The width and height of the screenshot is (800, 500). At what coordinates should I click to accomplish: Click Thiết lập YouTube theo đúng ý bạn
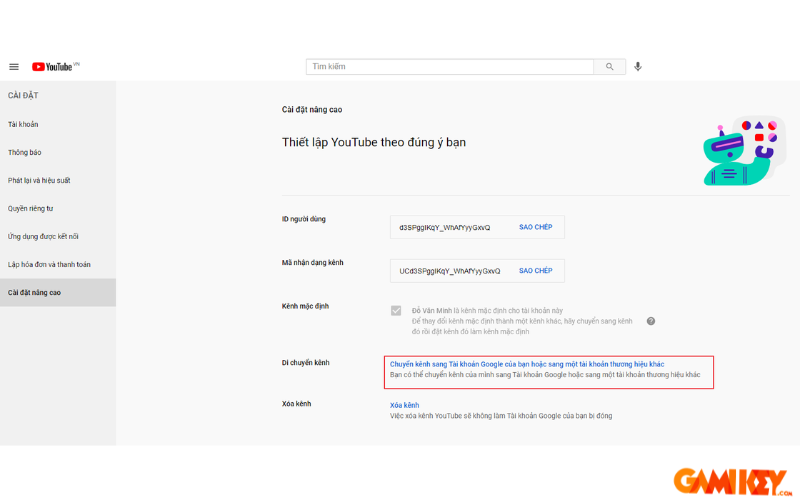(373, 142)
